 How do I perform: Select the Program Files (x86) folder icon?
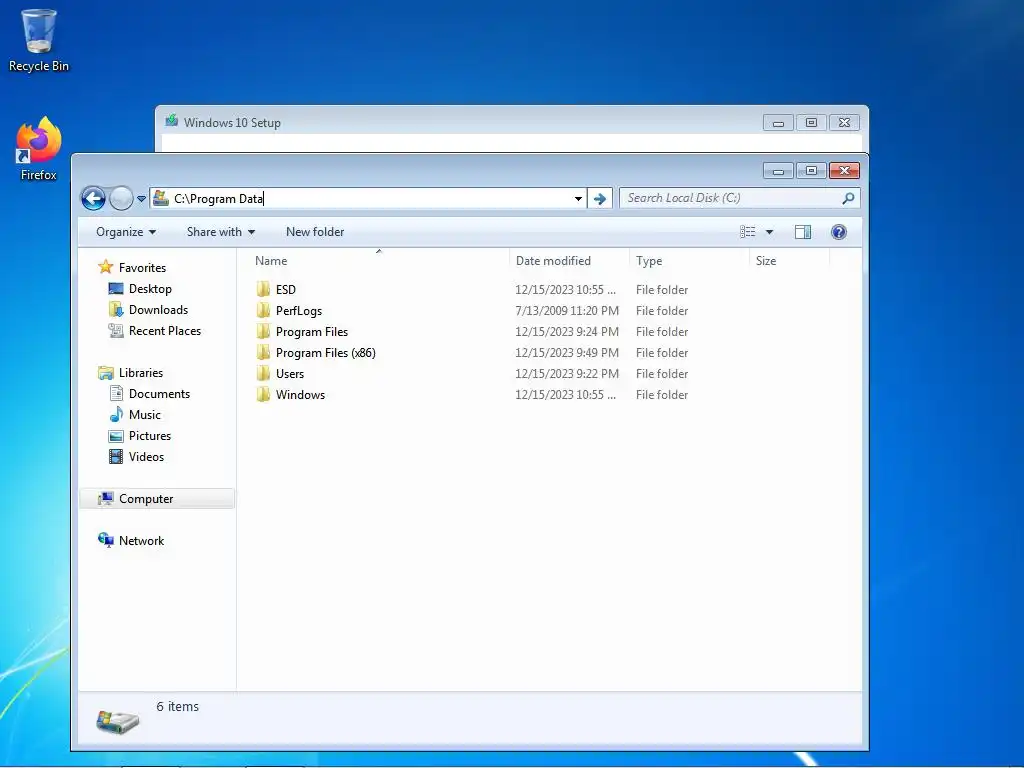click(263, 353)
